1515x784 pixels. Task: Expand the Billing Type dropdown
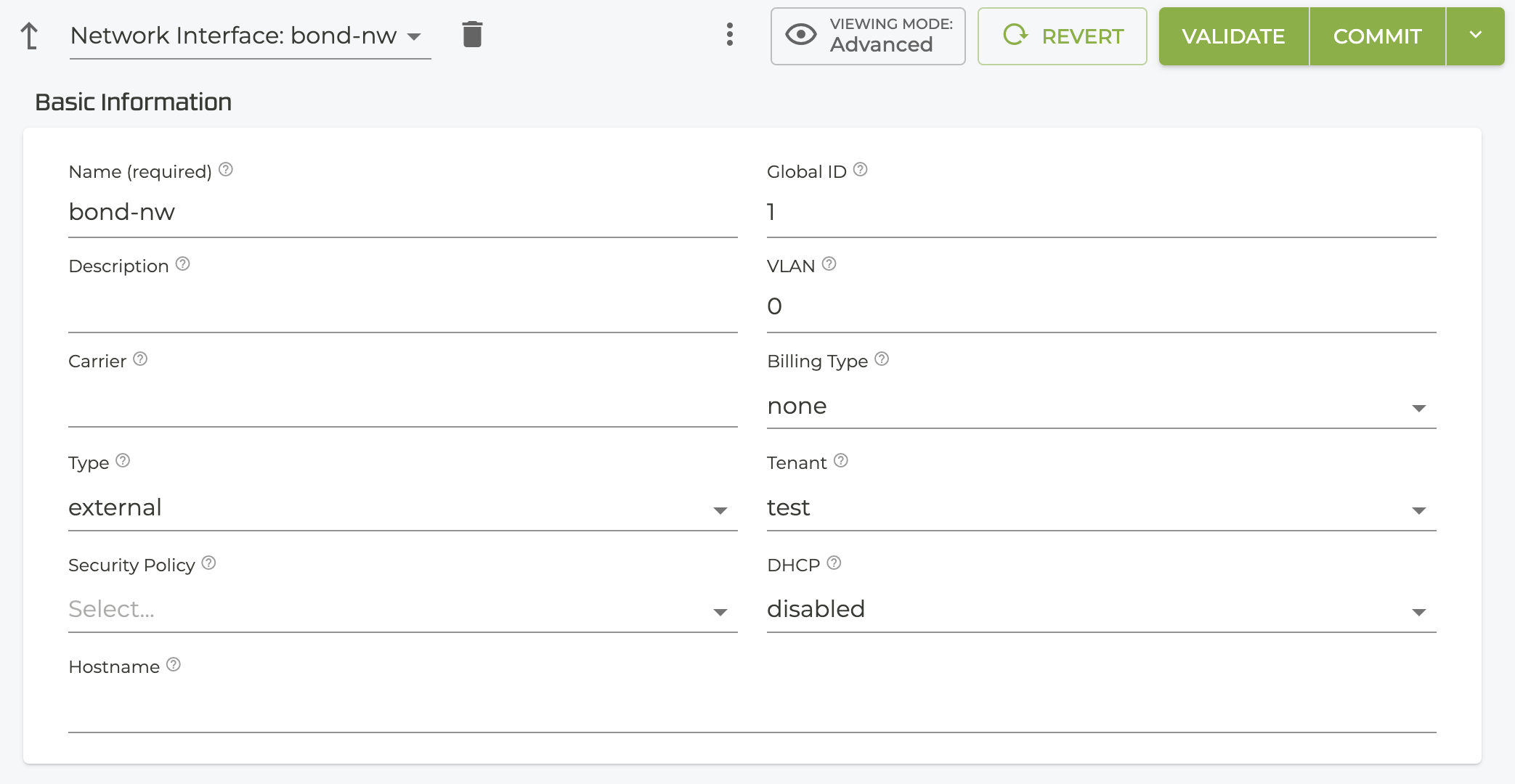(1100, 407)
